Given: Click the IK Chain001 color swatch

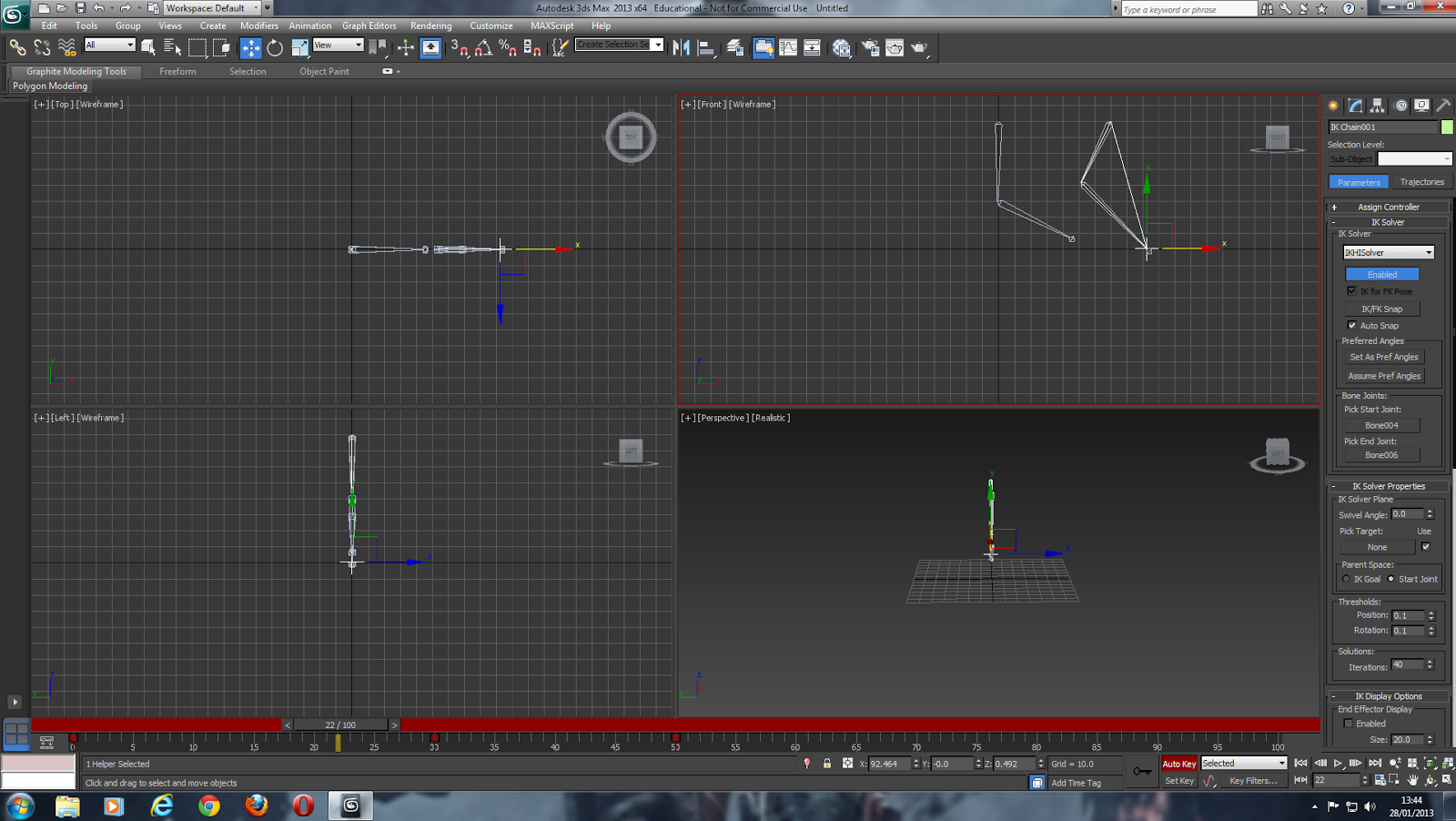Looking at the screenshot, I should [1448, 127].
